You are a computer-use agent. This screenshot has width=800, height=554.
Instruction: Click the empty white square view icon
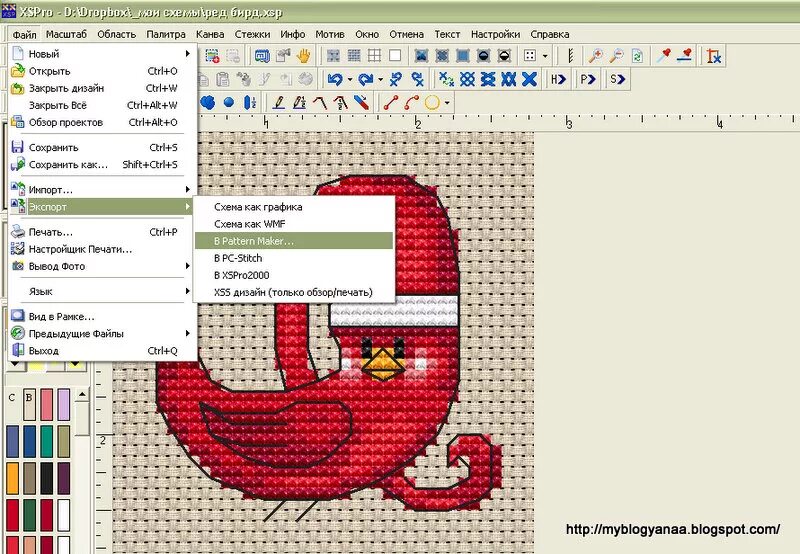395,56
